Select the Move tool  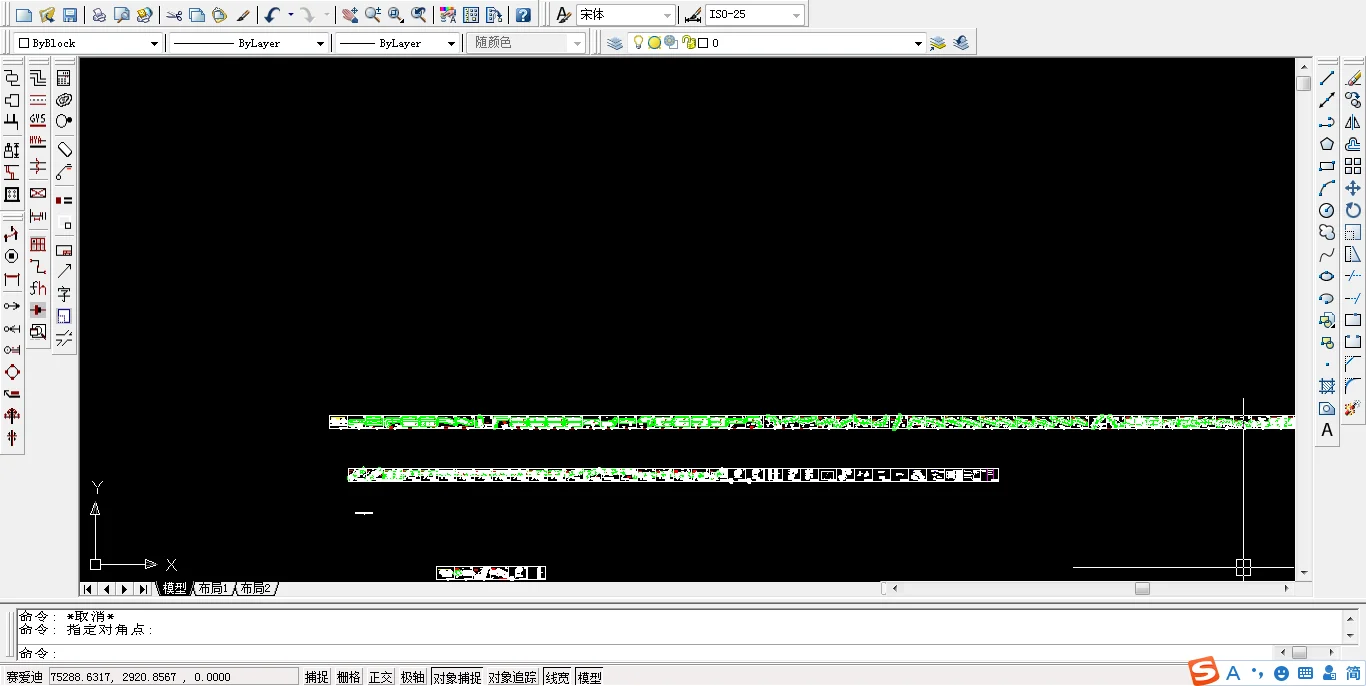(x=1353, y=188)
